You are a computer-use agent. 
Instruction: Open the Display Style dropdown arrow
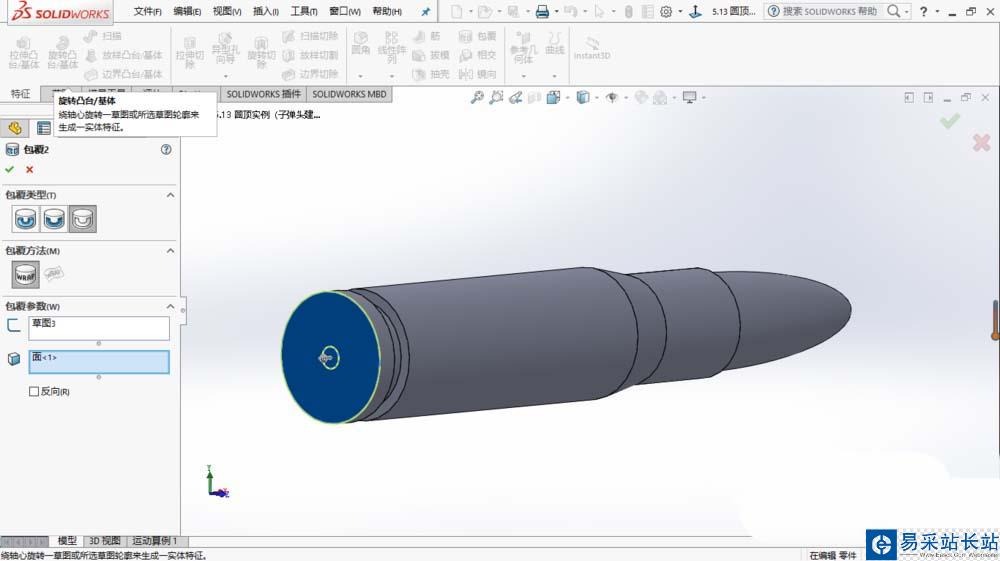tap(596, 98)
